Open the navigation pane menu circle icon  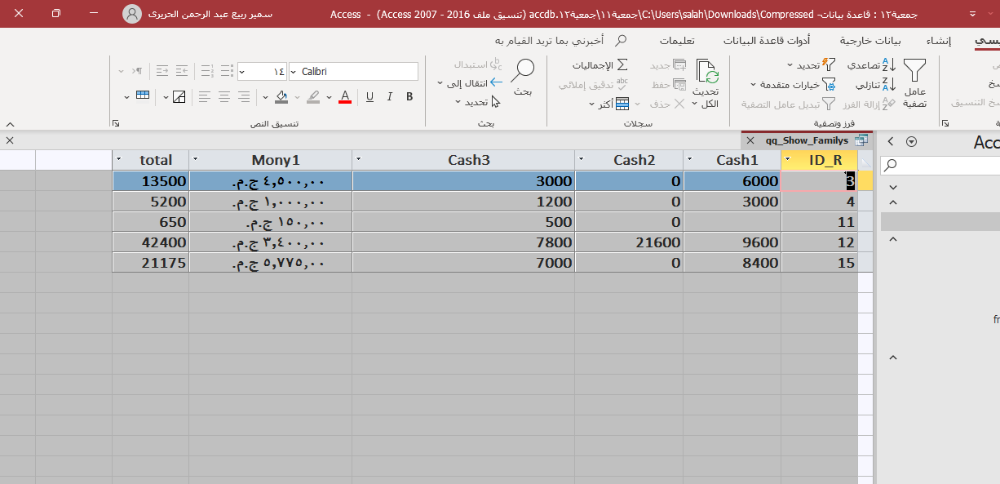click(911, 142)
